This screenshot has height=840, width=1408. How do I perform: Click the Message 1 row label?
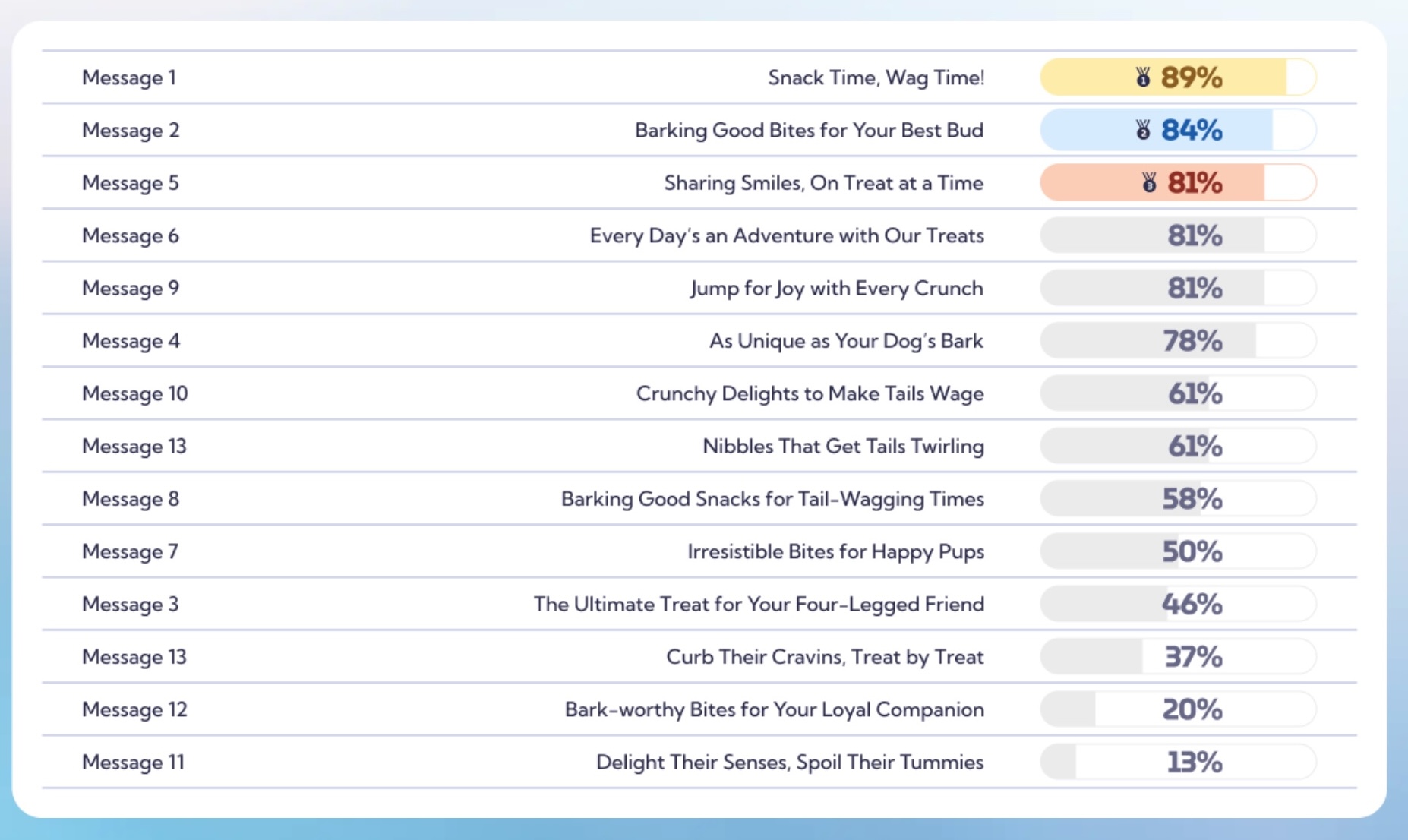click(129, 77)
